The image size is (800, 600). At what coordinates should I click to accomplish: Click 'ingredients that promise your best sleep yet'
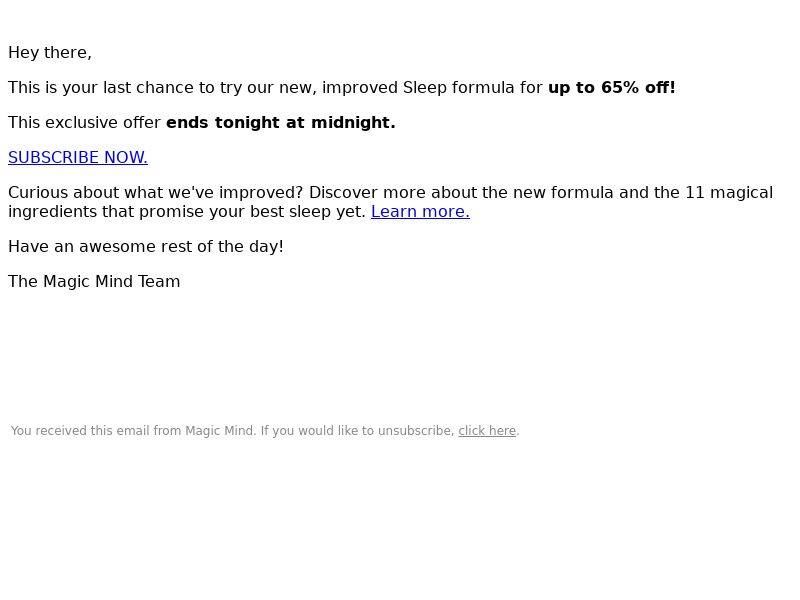pos(185,212)
